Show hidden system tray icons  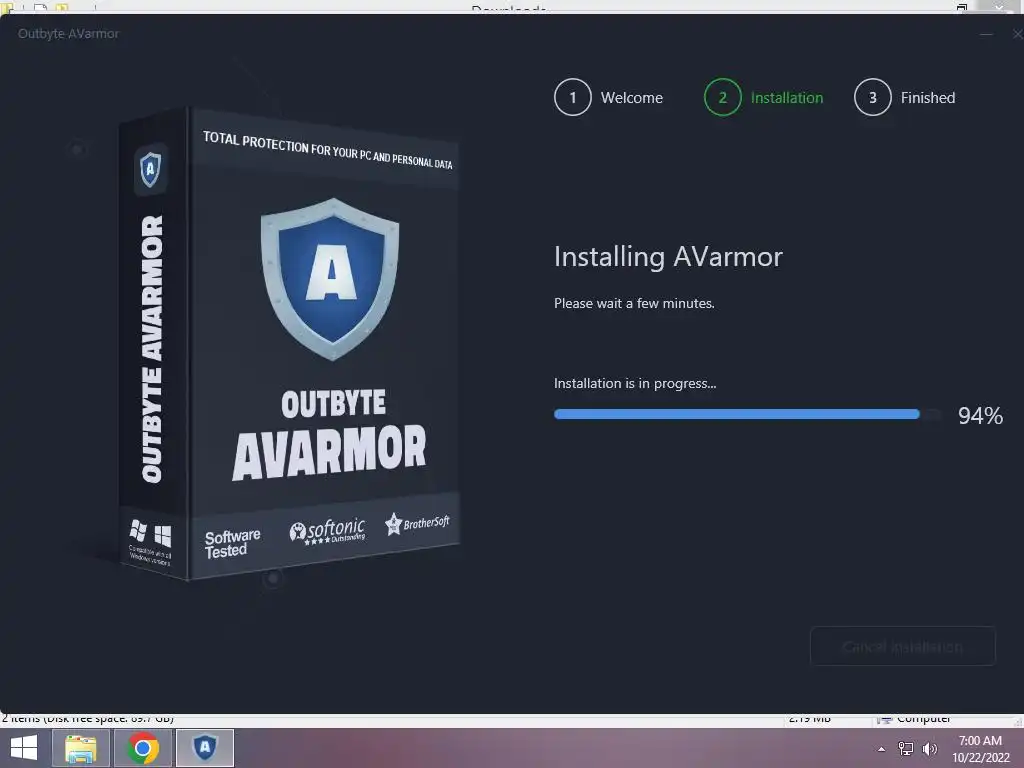882,749
